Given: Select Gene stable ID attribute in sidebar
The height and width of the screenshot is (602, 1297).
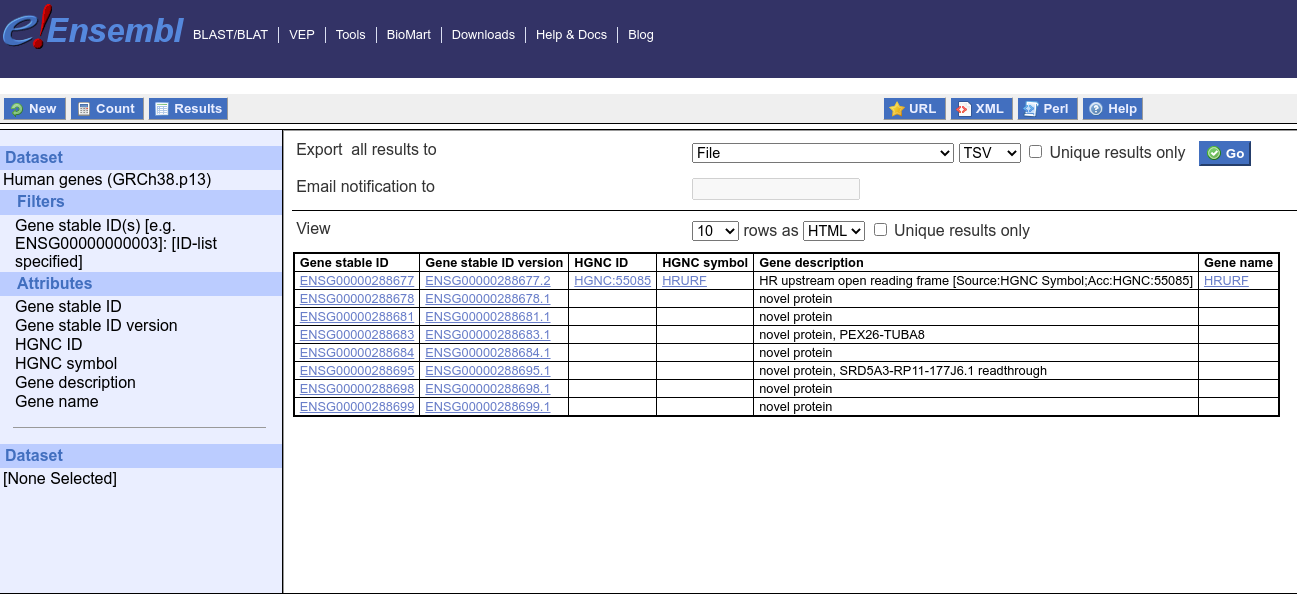Looking at the screenshot, I should pyautogui.click(x=68, y=307).
